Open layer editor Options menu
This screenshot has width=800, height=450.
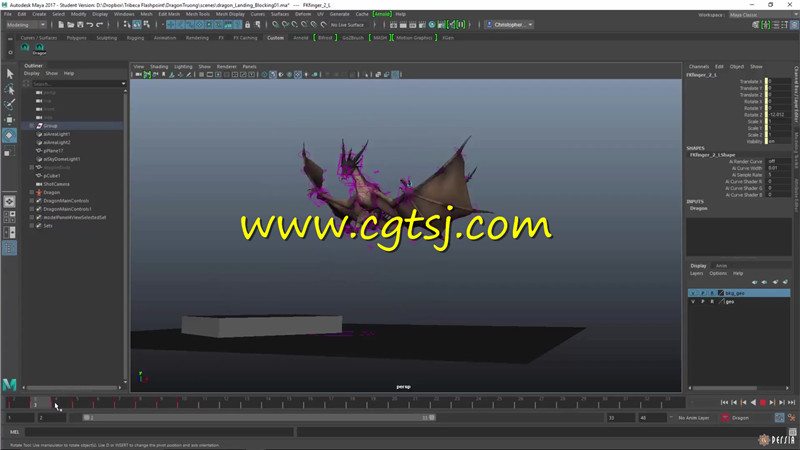718,273
